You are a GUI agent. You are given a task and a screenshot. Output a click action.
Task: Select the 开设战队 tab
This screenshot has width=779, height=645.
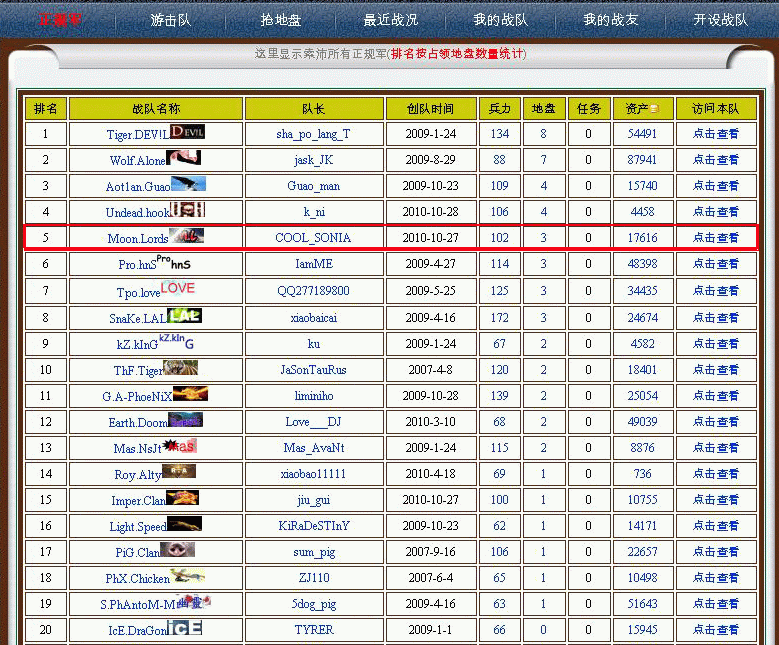click(x=720, y=20)
